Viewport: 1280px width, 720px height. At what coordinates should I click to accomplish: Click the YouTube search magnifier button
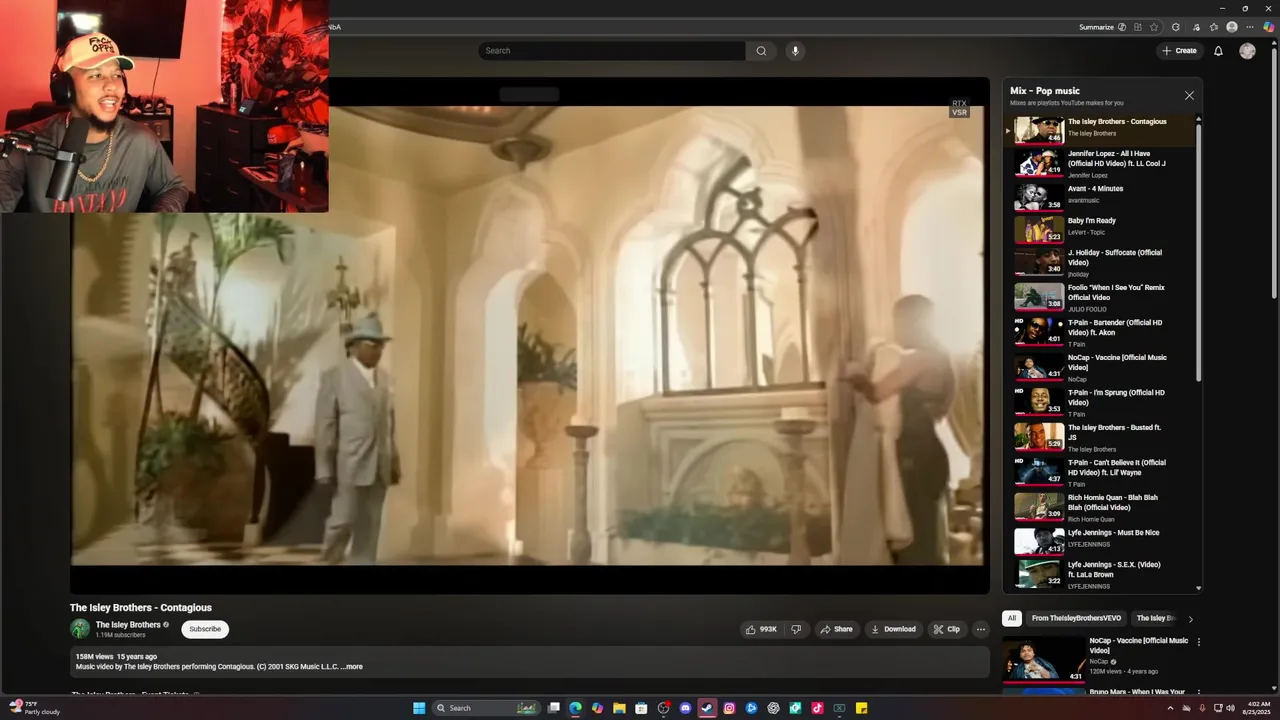tap(761, 51)
